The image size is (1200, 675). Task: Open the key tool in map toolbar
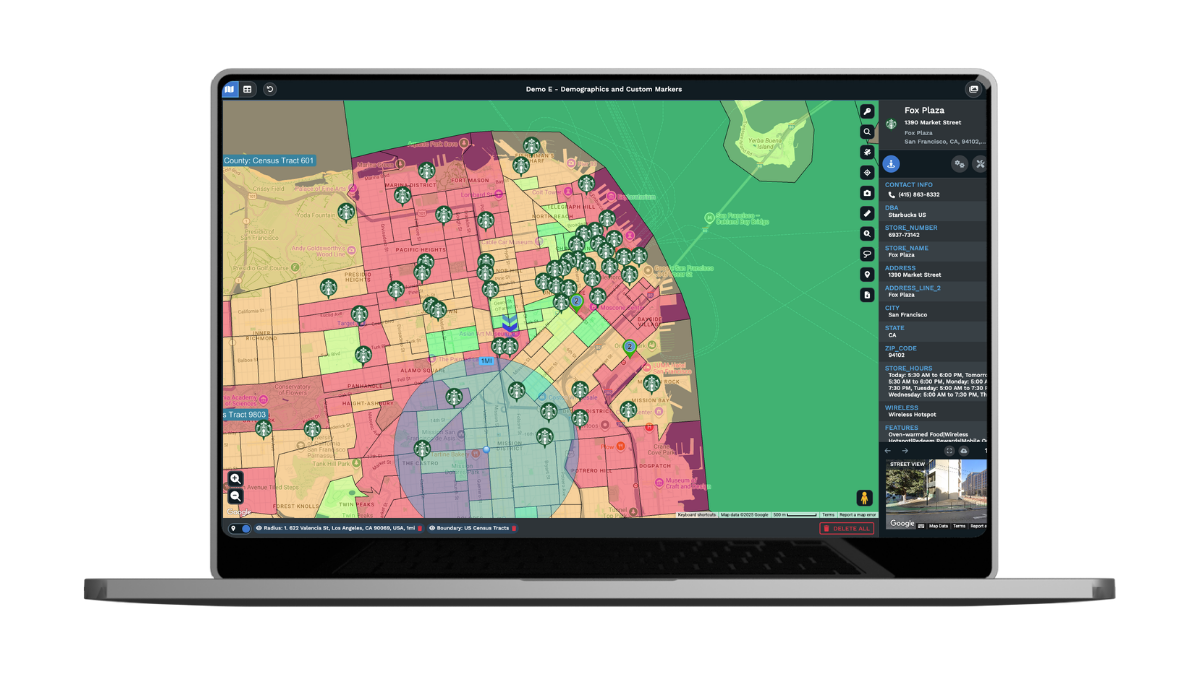pos(867,111)
